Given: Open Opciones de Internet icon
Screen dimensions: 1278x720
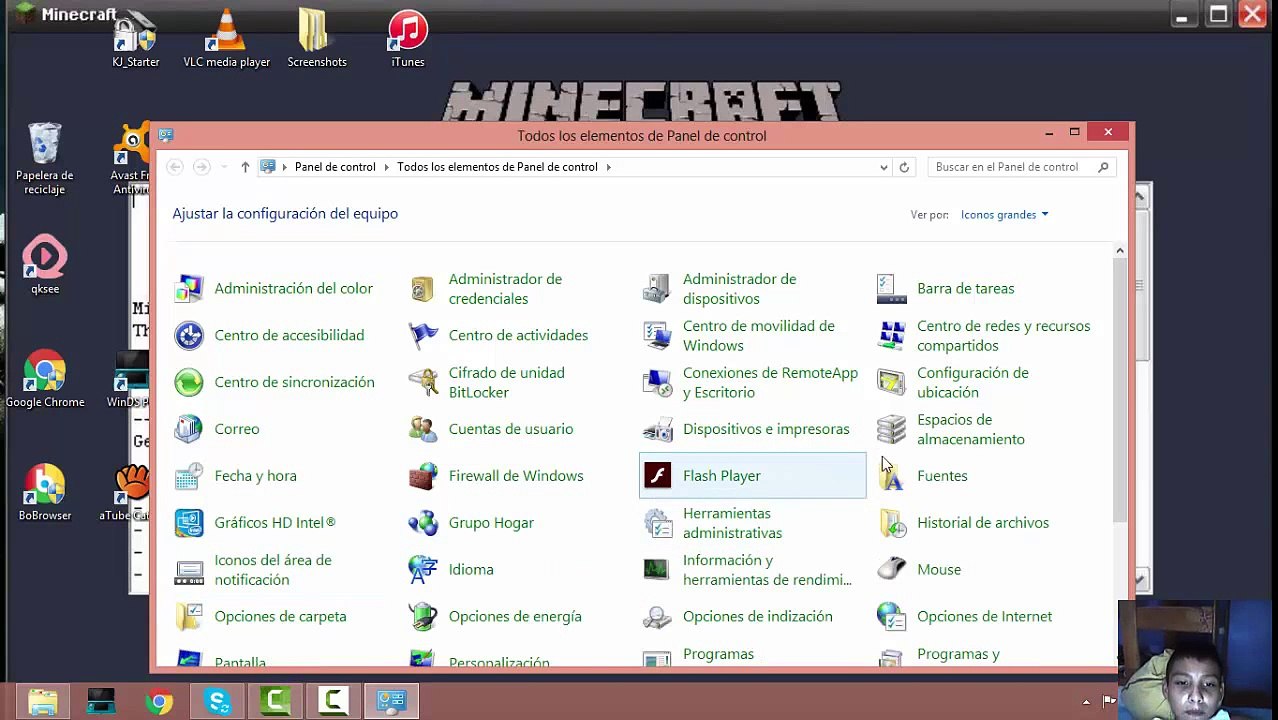Looking at the screenshot, I should point(891,616).
